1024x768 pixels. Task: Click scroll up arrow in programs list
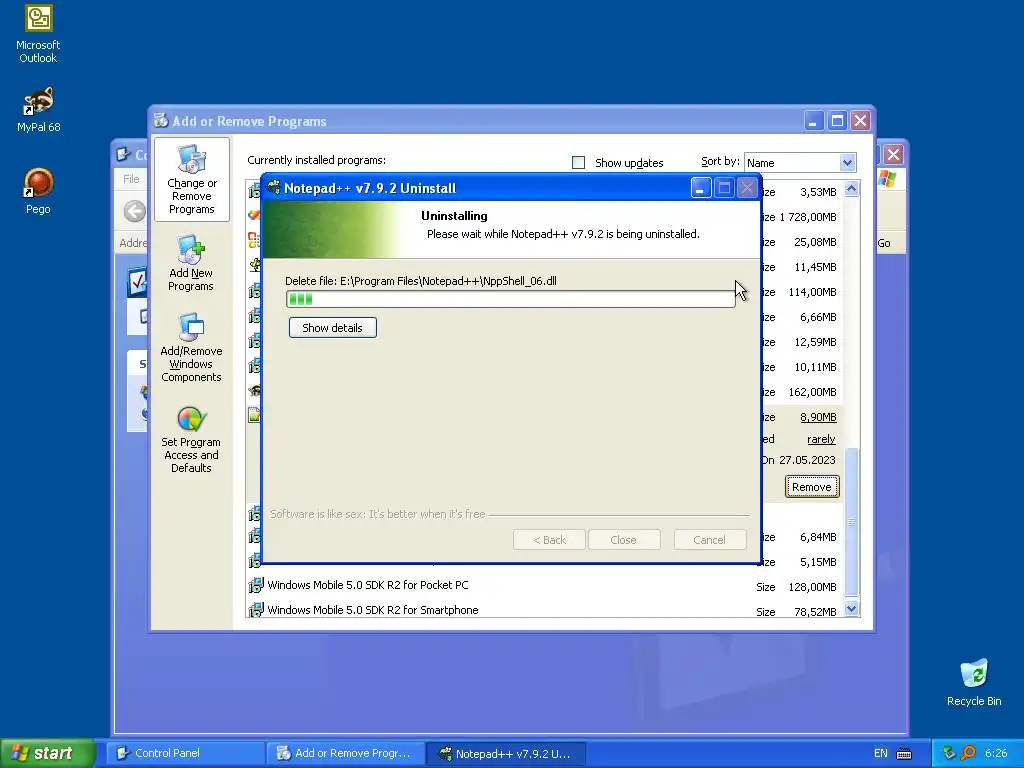coord(852,189)
